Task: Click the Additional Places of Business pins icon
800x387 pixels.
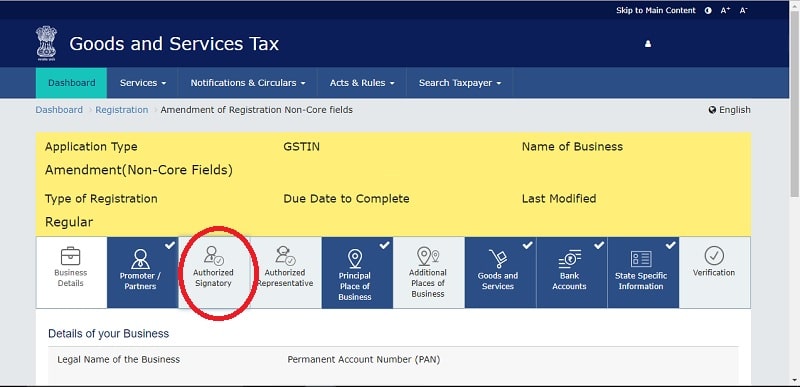Action: (428, 256)
